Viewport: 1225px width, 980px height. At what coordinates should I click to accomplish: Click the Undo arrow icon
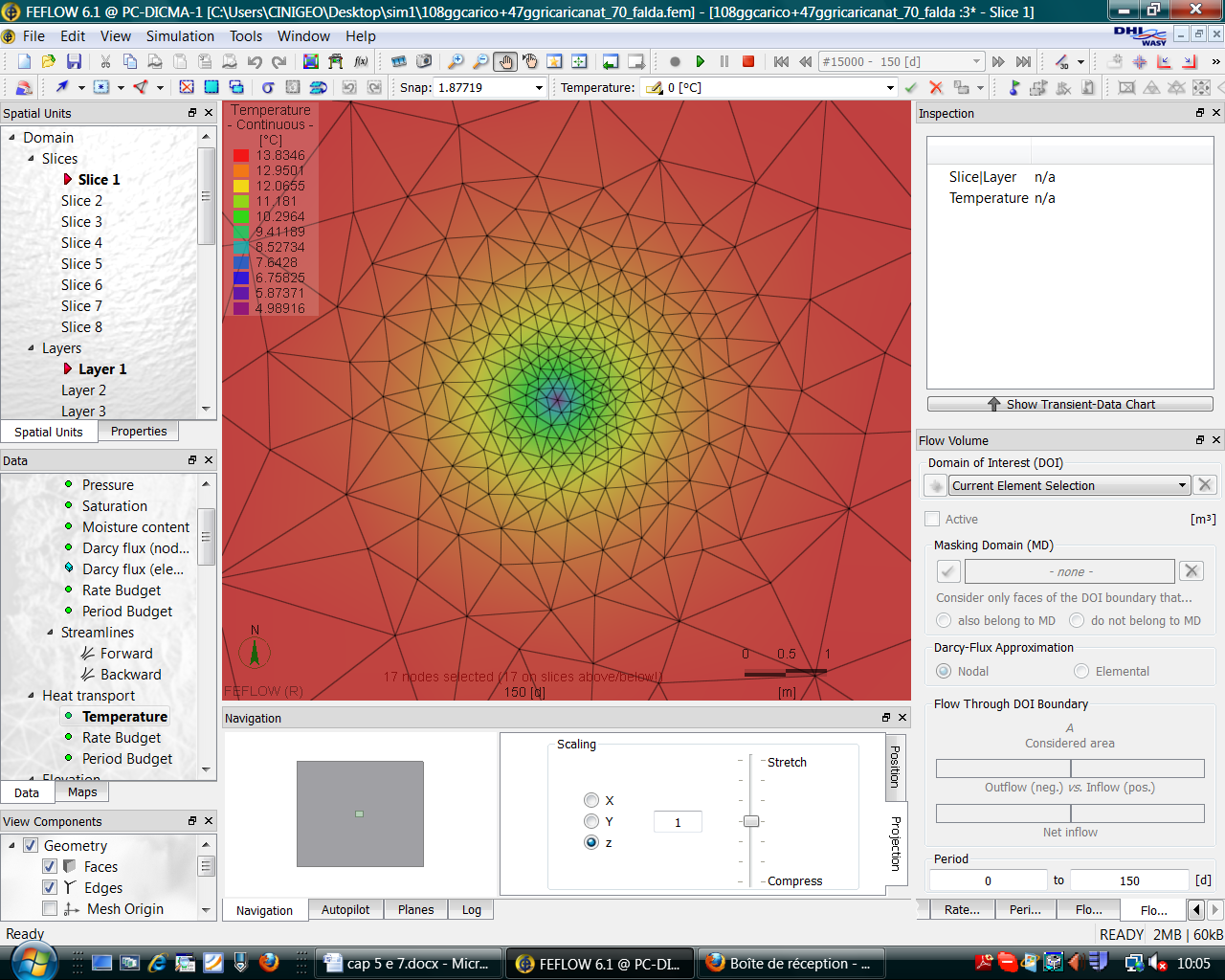tap(255, 61)
